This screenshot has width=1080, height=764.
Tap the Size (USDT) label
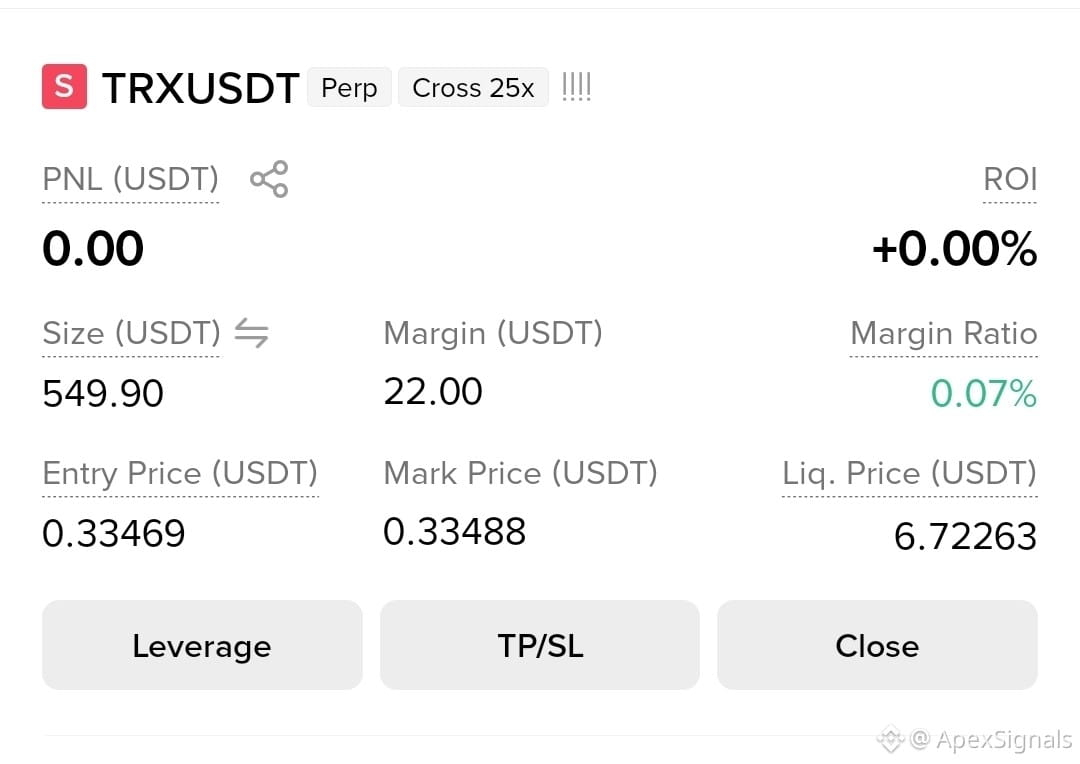pos(132,333)
